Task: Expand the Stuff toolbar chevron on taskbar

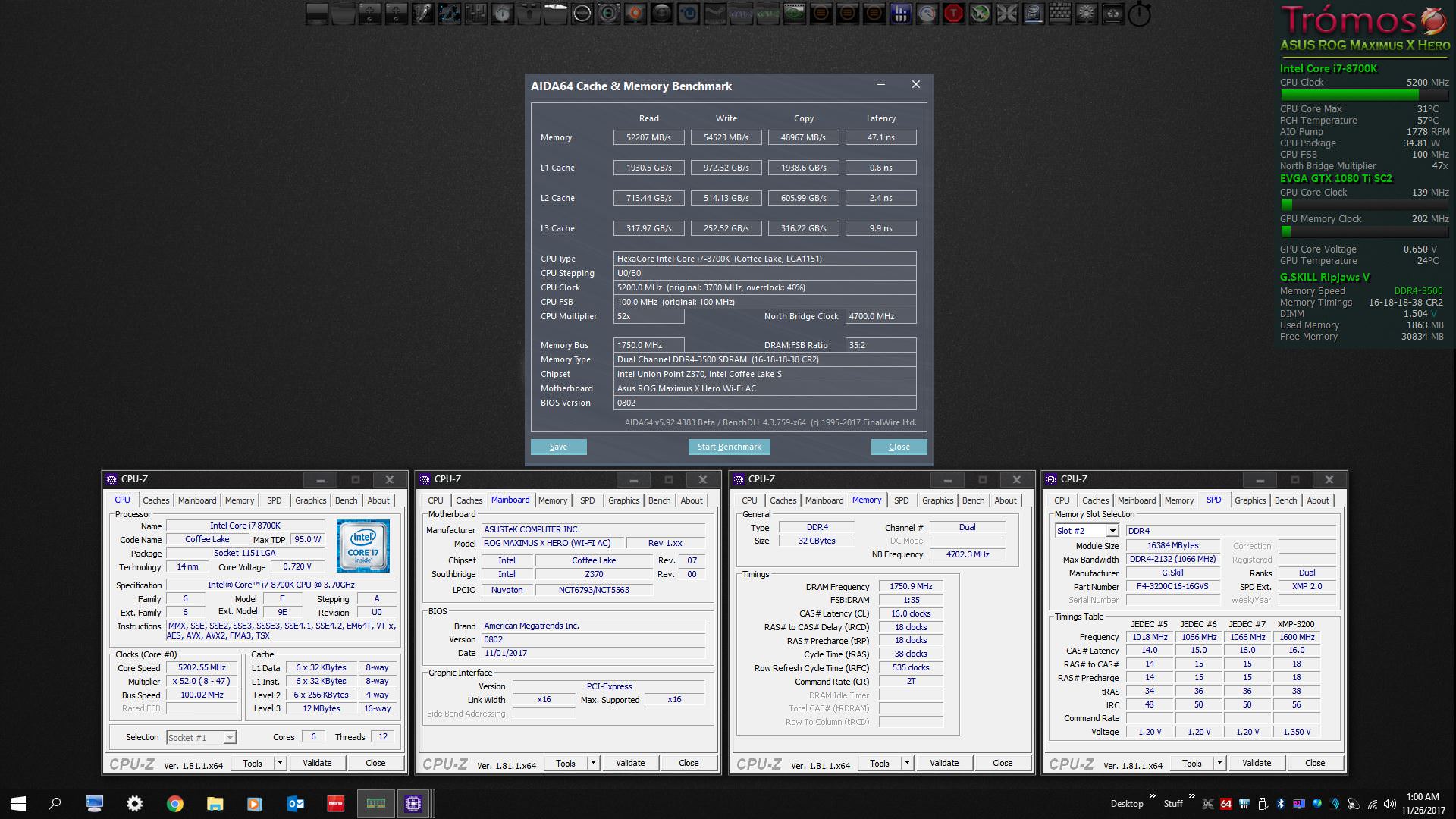Action: click(1192, 795)
